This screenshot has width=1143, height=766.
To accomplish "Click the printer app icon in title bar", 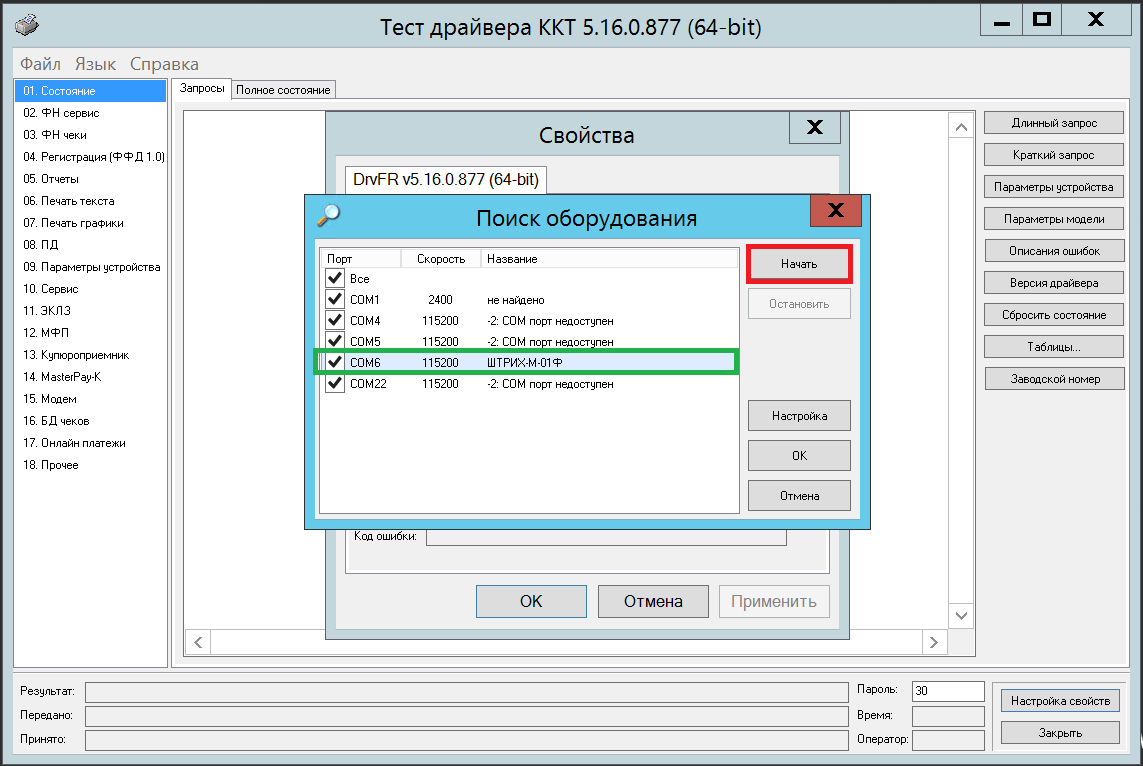I will 30,24.
